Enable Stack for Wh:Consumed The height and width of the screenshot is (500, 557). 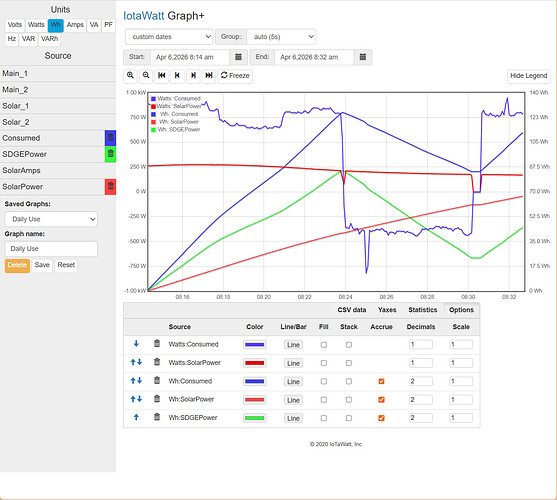point(349,381)
